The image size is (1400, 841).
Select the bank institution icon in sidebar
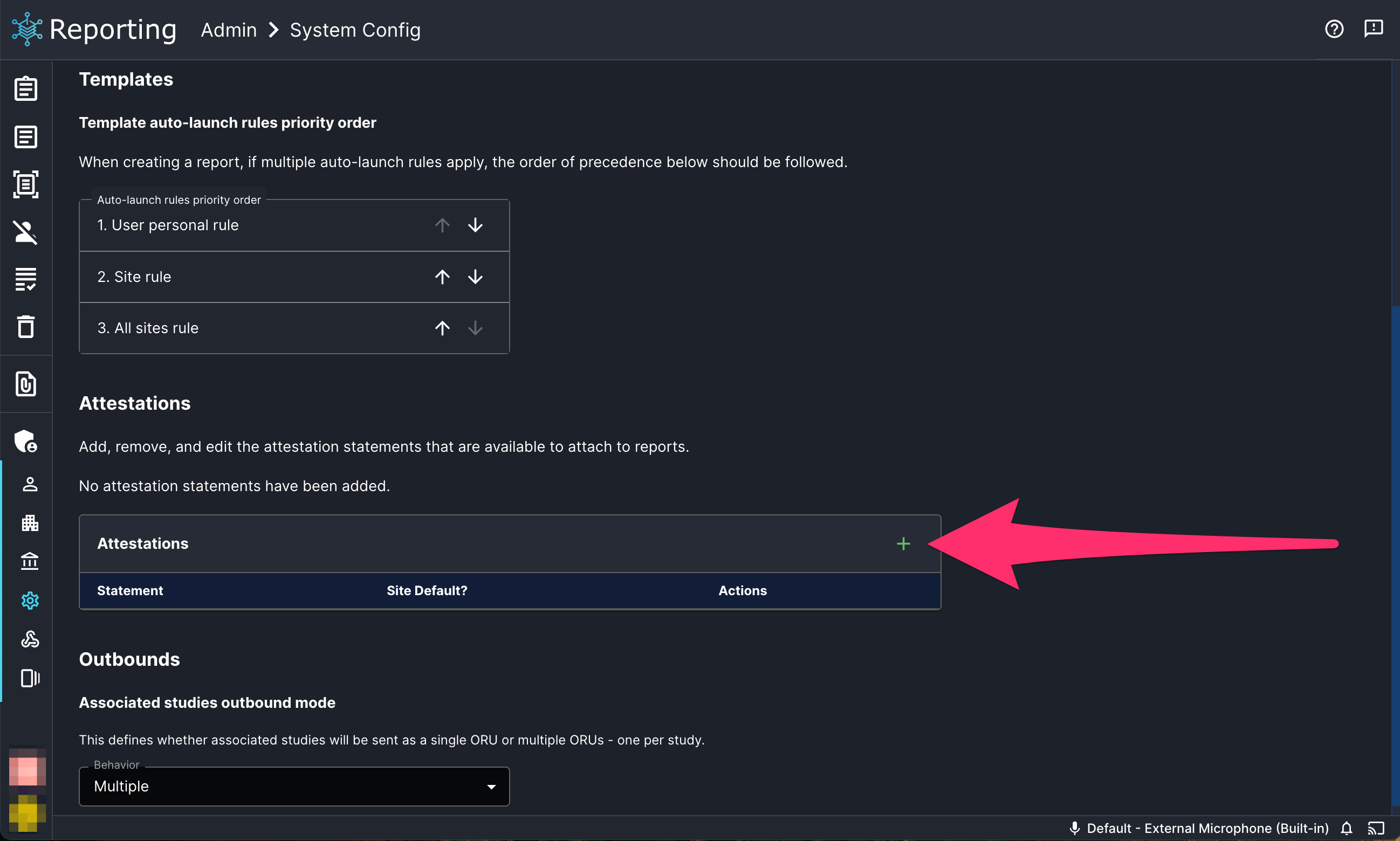coord(30,562)
